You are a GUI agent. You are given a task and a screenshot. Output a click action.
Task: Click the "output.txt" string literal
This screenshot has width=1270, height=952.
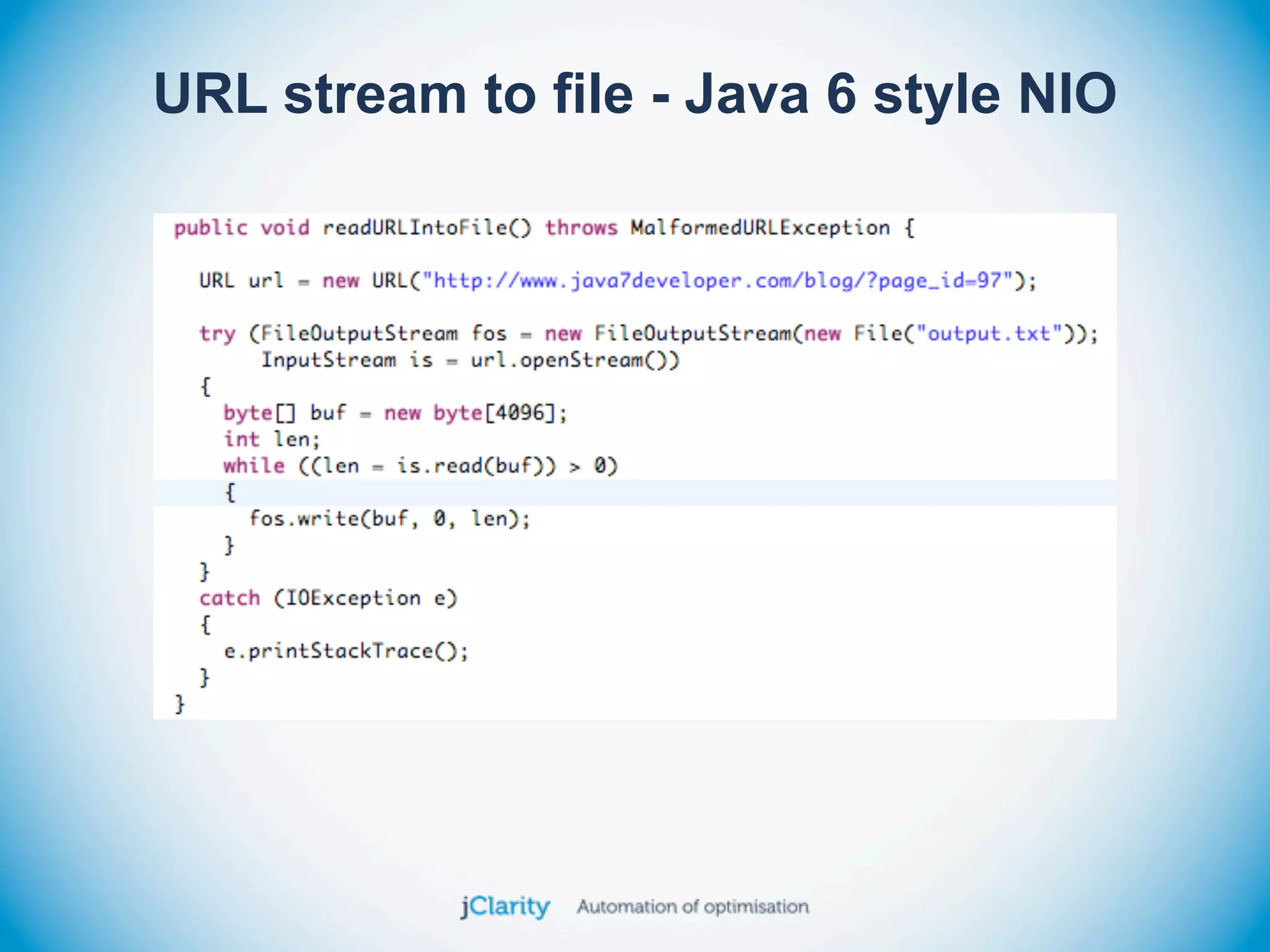click(x=989, y=334)
